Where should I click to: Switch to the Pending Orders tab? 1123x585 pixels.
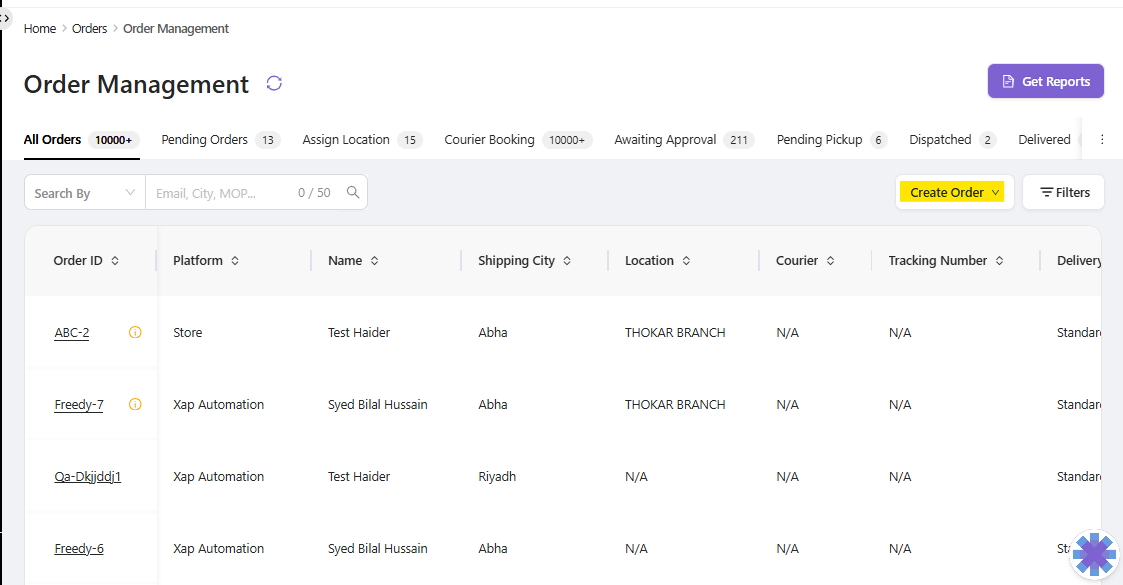205,140
